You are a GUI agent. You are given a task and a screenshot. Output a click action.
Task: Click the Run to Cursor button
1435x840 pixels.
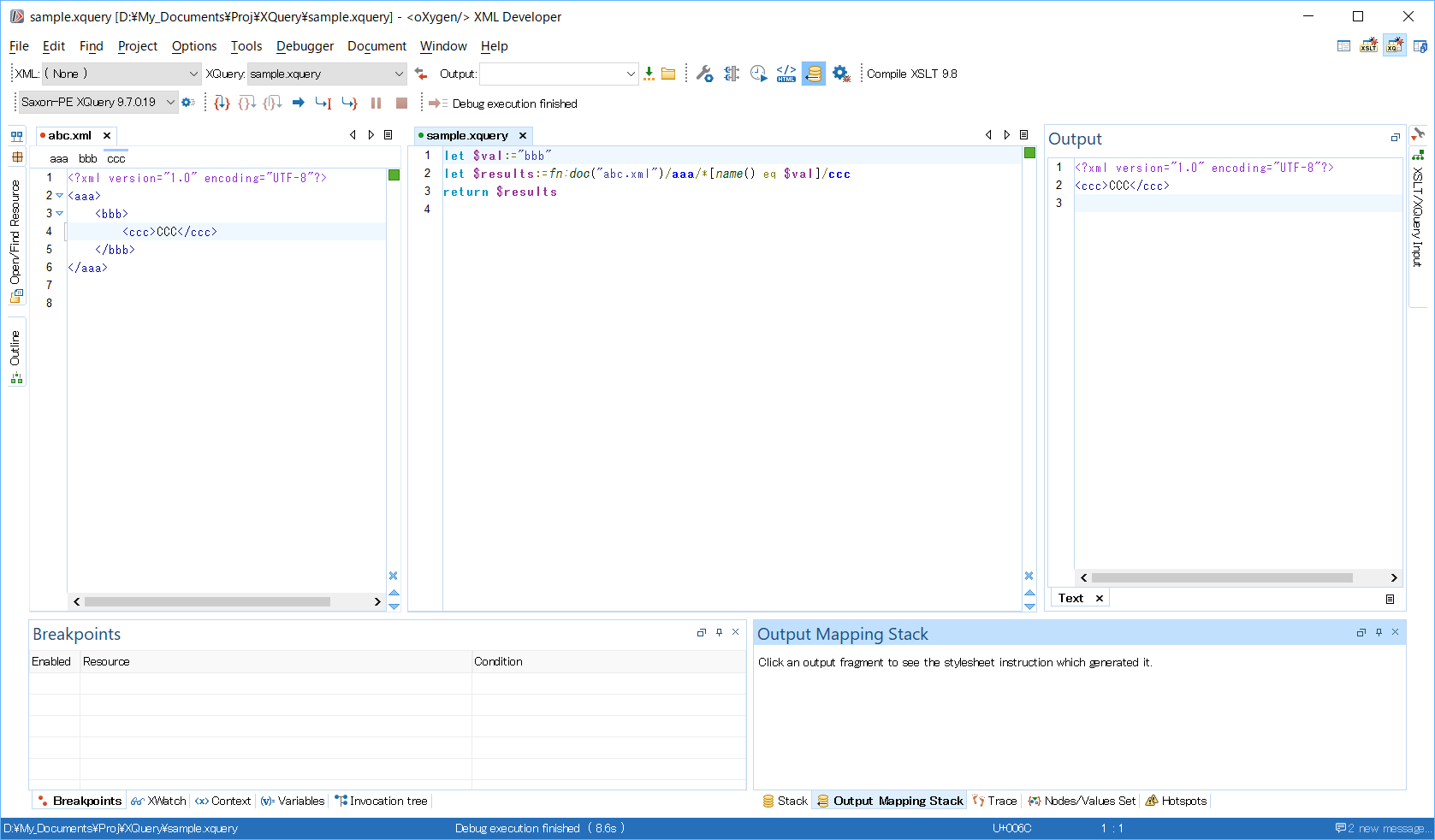pyautogui.click(x=323, y=104)
